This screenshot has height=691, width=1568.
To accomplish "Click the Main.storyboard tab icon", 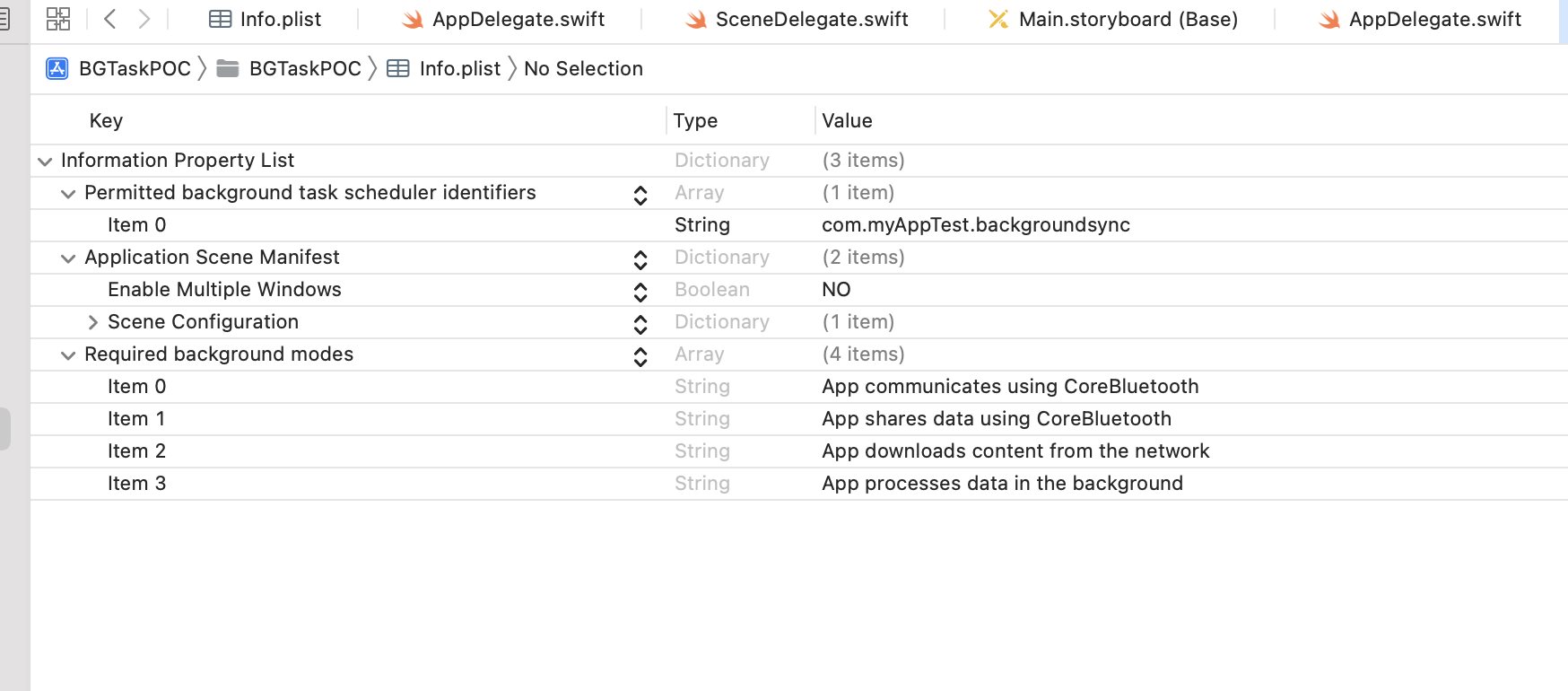I will point(998,20).
